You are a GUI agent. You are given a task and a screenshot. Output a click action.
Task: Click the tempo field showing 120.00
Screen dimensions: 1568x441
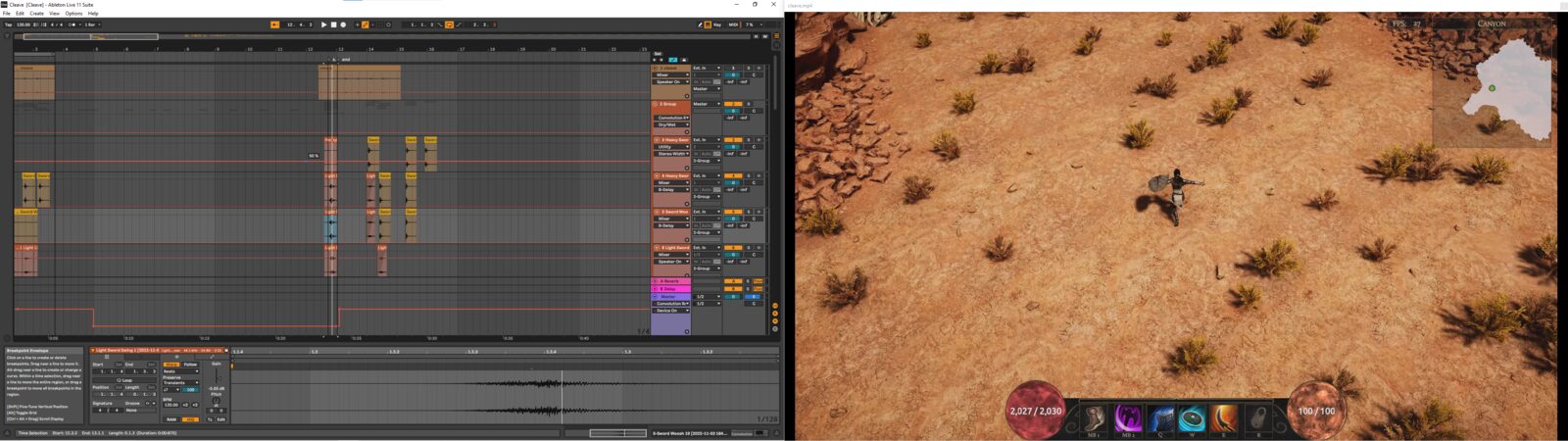(x=23, y=24)
